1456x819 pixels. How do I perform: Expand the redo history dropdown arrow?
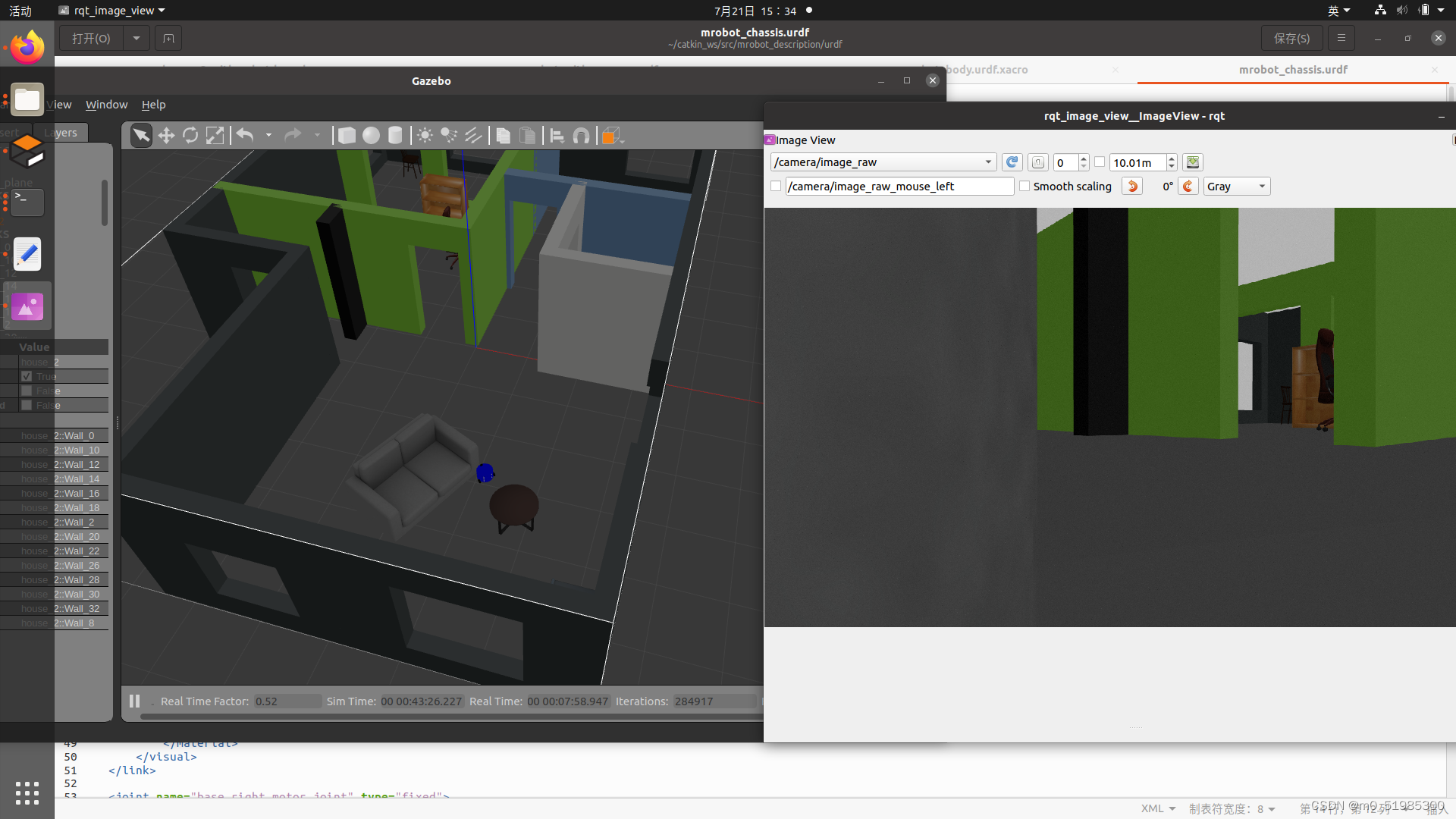(x=317, y=136)
